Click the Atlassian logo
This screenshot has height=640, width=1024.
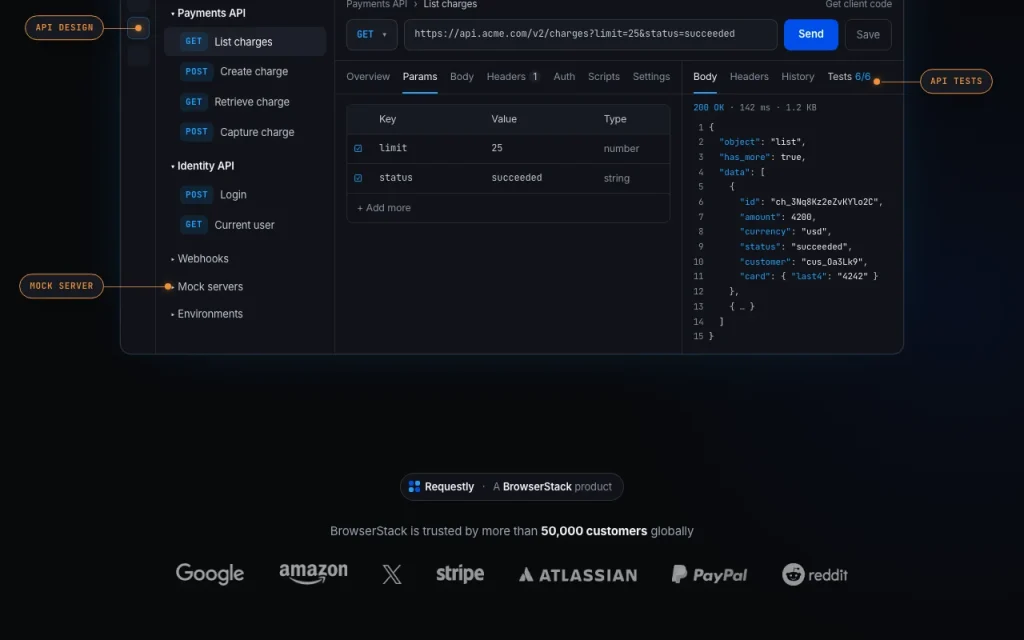(578, 575)
